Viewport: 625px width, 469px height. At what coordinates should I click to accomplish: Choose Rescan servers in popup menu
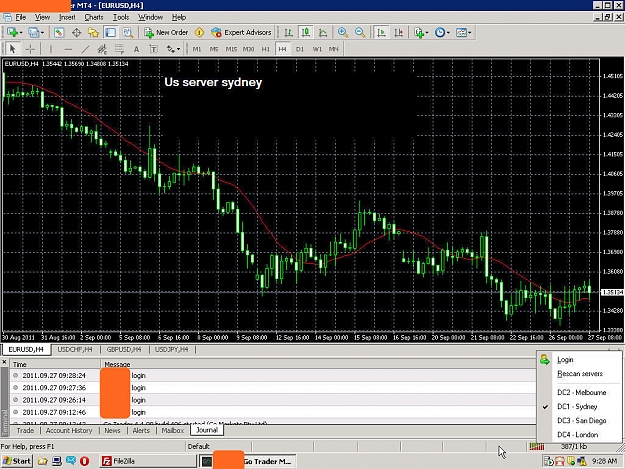579,374
